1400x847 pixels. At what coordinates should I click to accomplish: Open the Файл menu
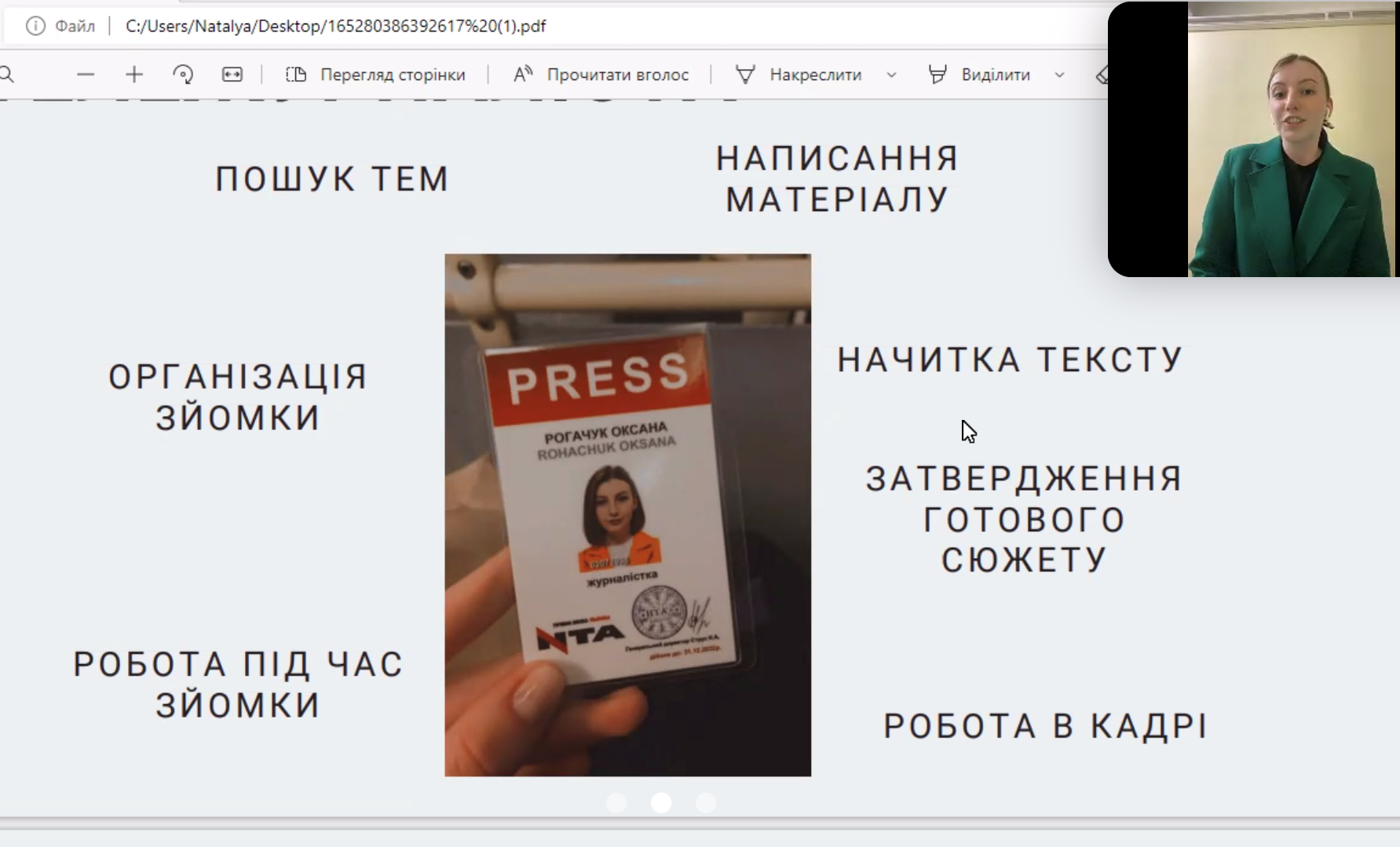pos(75,26)
